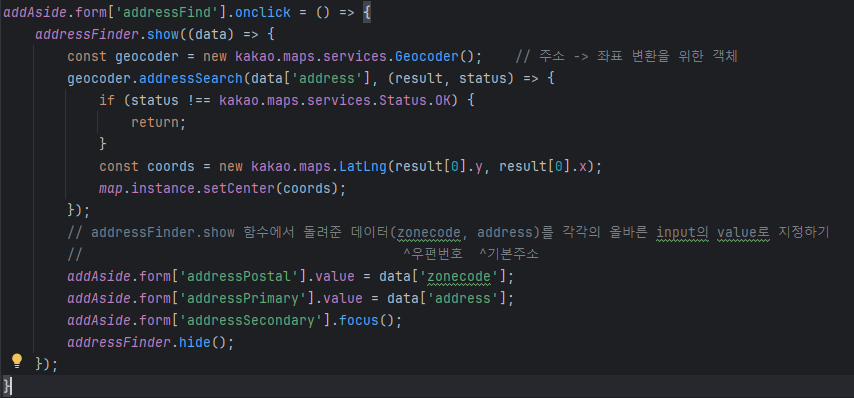Click the LatLng class name
The image size is (854, 398).
pyautogui.click(x=364, y=166)
